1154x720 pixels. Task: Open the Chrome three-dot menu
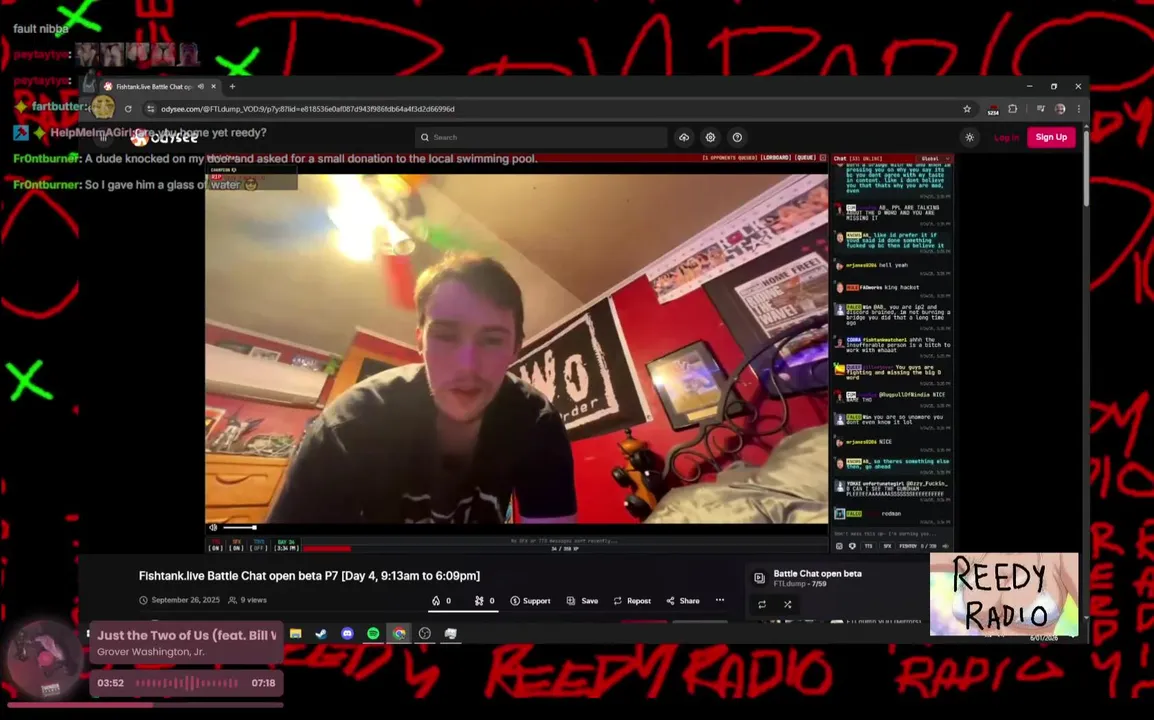coord(1079,109)
